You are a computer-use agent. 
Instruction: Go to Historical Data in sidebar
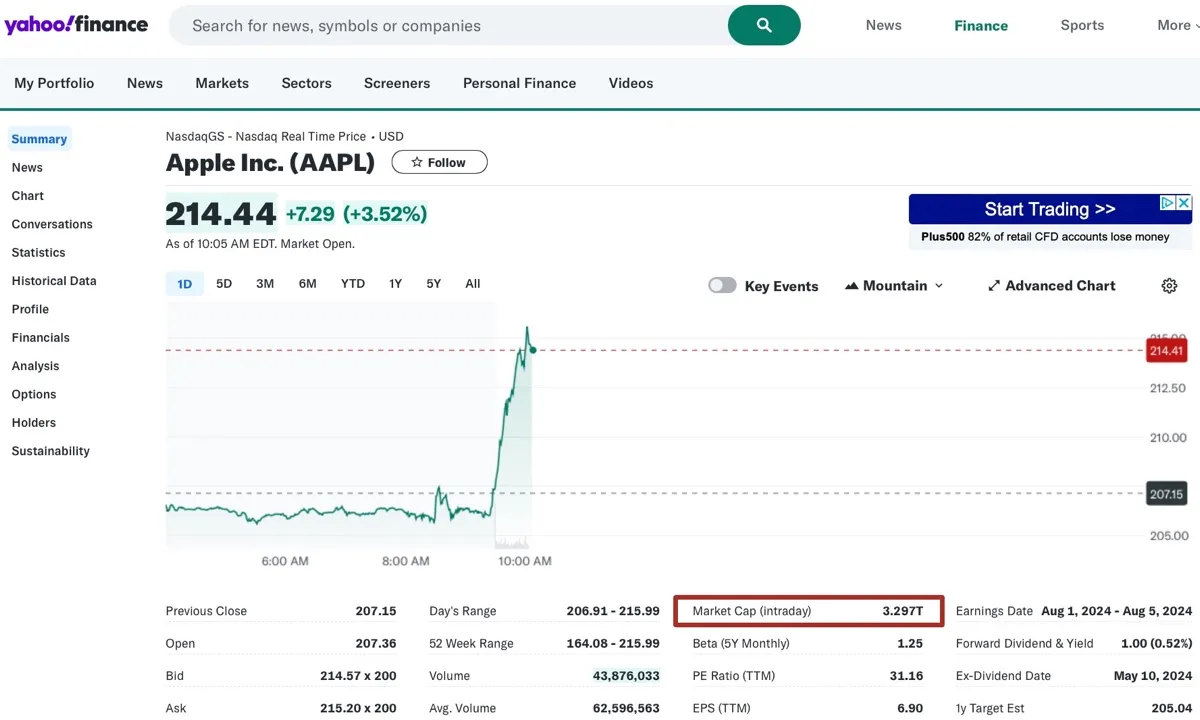(x=54, y=281)
